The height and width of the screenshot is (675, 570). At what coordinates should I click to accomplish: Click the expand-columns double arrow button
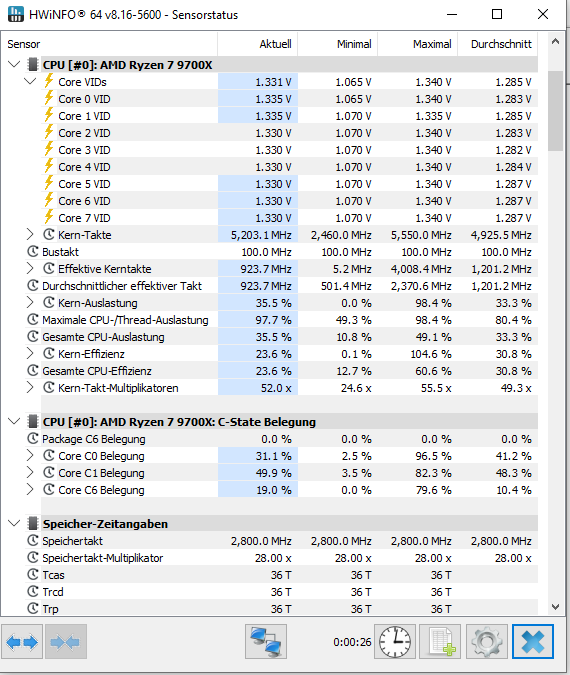(x=22, y=642)
